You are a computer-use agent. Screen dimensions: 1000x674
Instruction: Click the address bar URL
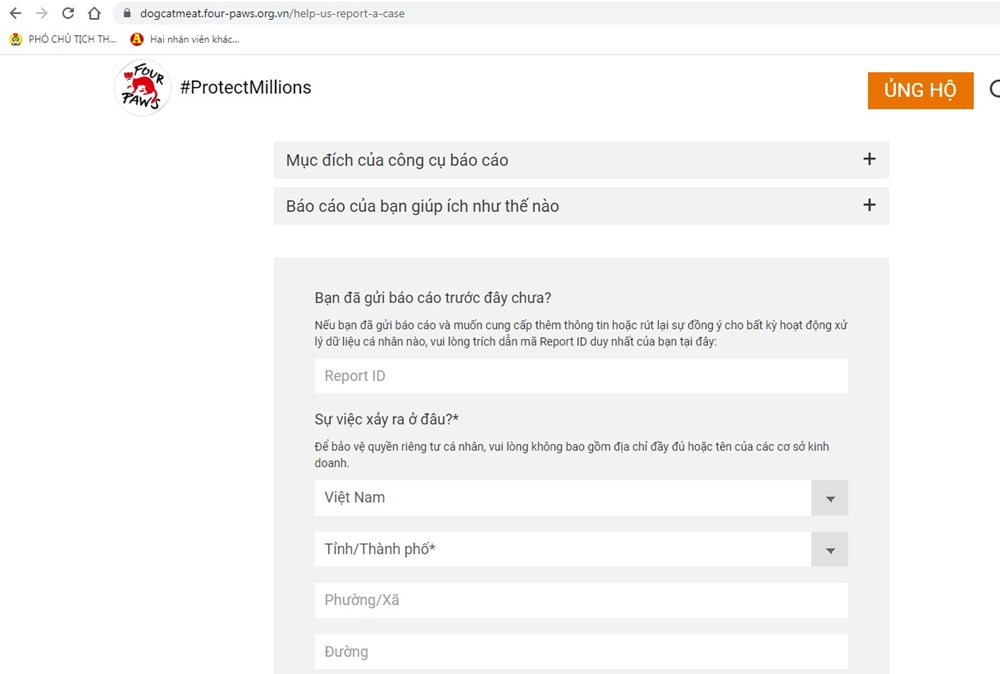pos(272,13)
